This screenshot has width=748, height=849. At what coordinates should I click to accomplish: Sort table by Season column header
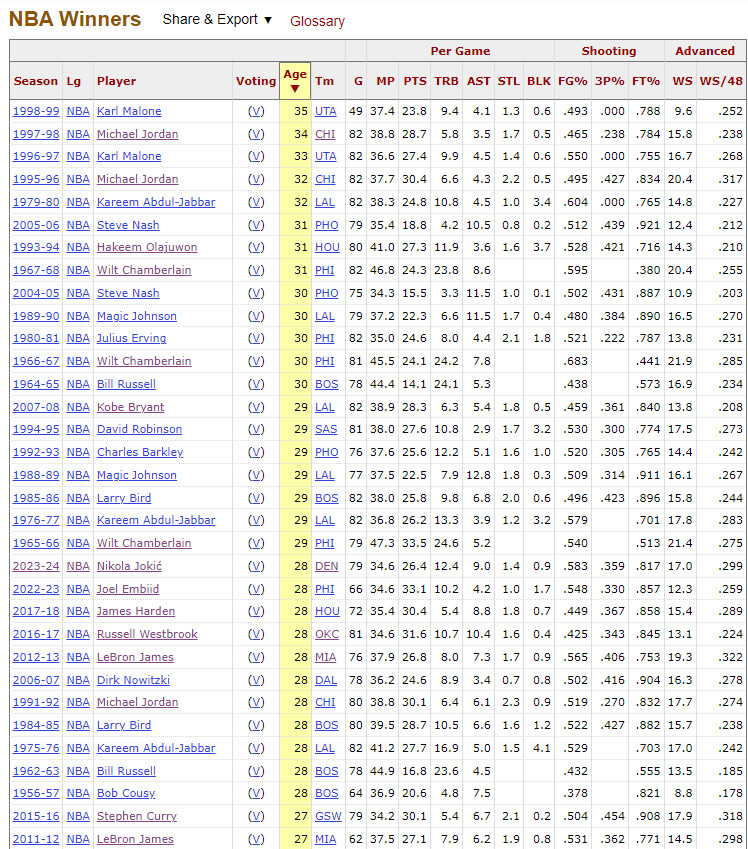tap(36, 81)
